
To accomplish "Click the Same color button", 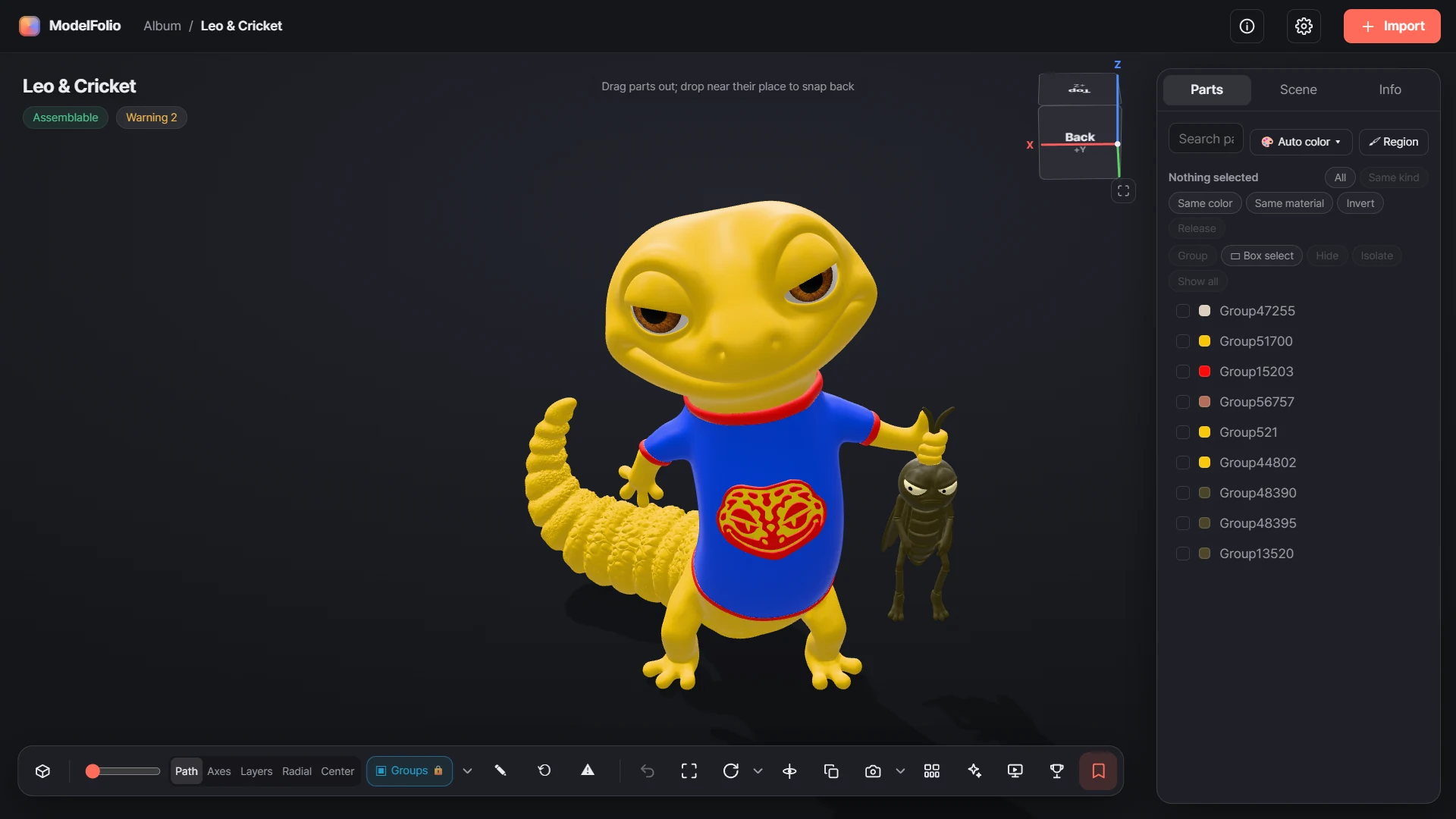I will 1204,203.
